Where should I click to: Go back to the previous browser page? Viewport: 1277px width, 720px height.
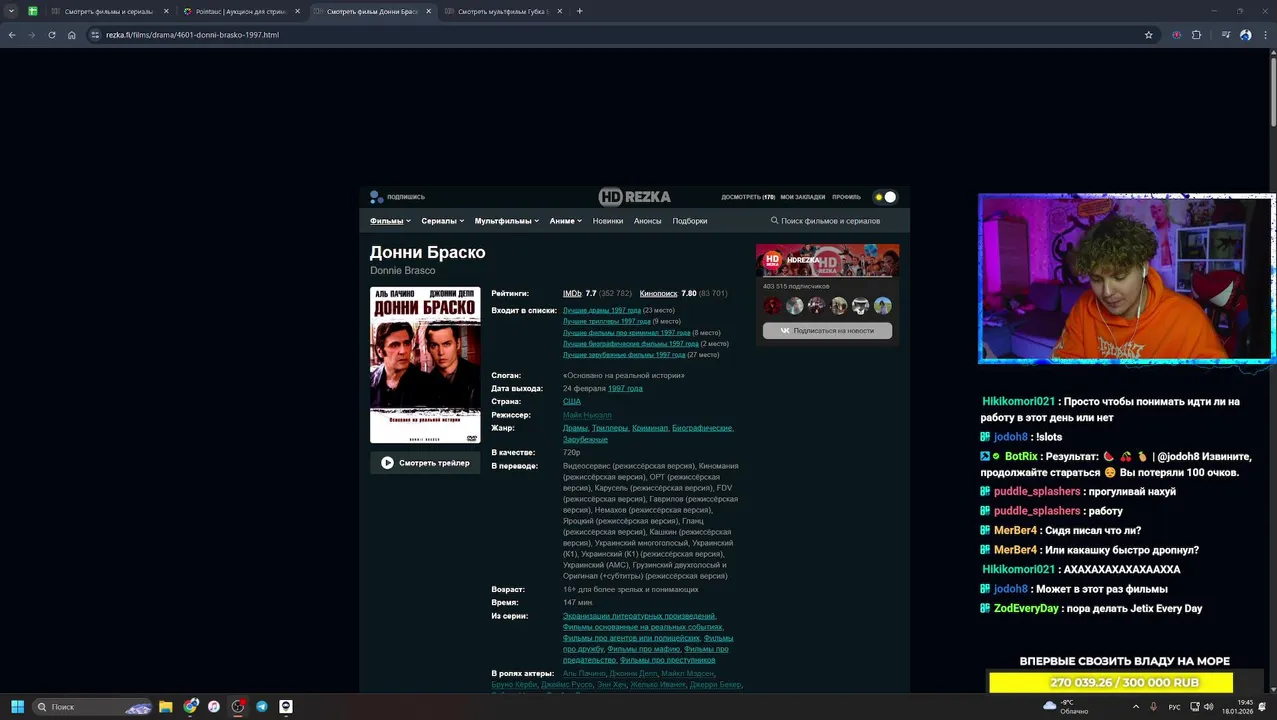click(12, 35)
